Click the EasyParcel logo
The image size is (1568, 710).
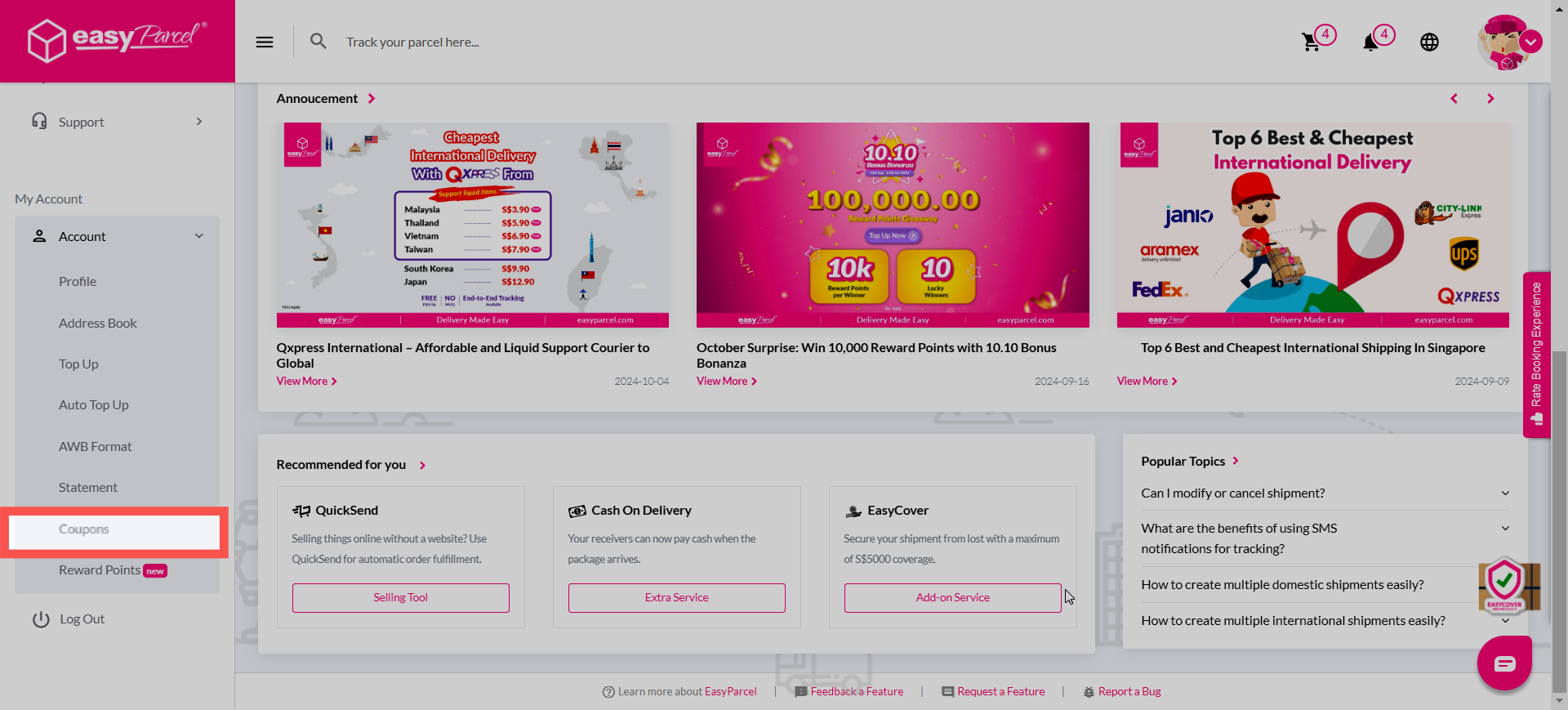[117, 39]
